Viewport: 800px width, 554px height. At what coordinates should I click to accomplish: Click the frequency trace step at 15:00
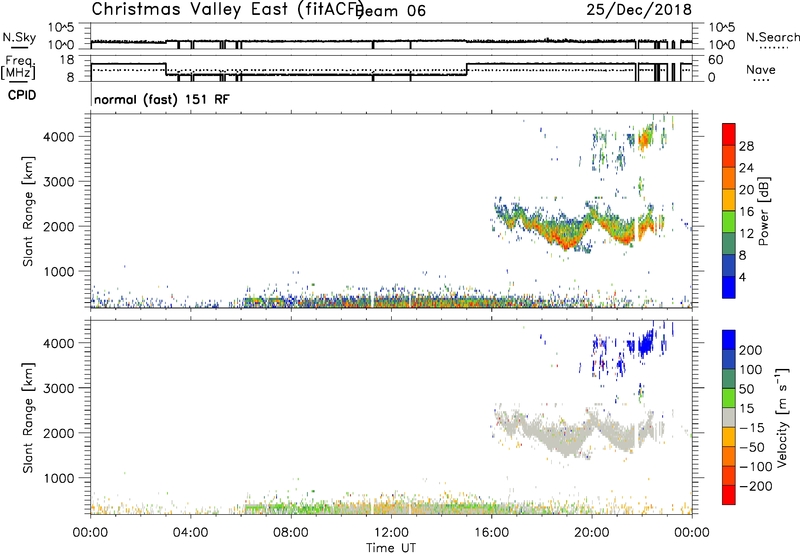(467, 69)
